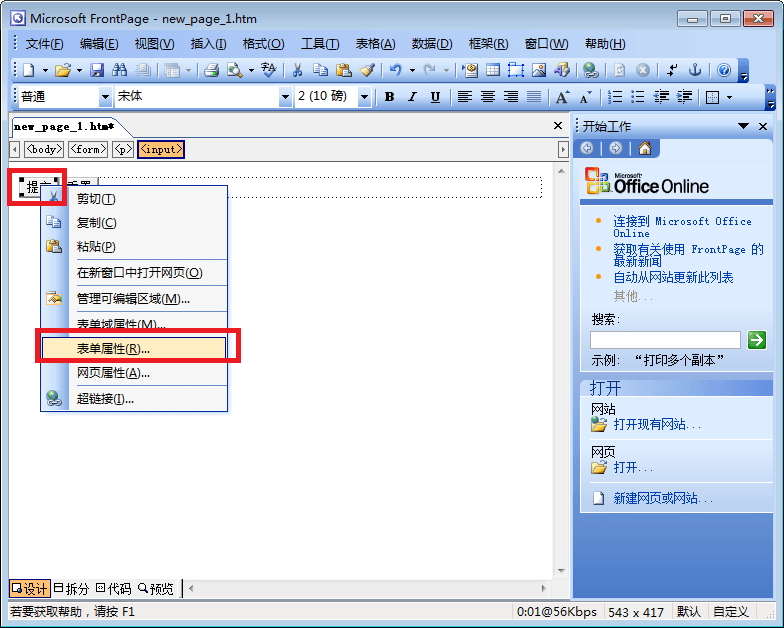
Task: Click the Open folder toolbar icon
Action: click(63, 70)
